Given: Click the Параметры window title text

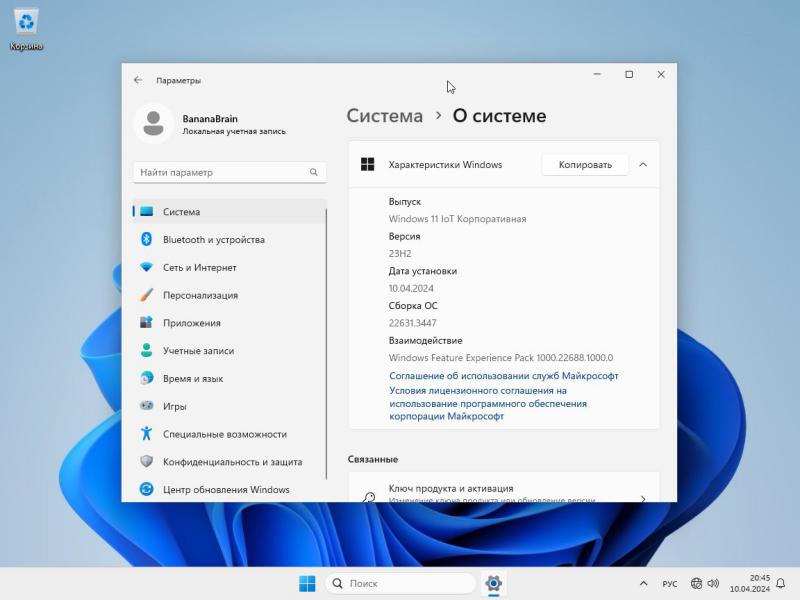Looking at the screenshot, I should point(179,81).
